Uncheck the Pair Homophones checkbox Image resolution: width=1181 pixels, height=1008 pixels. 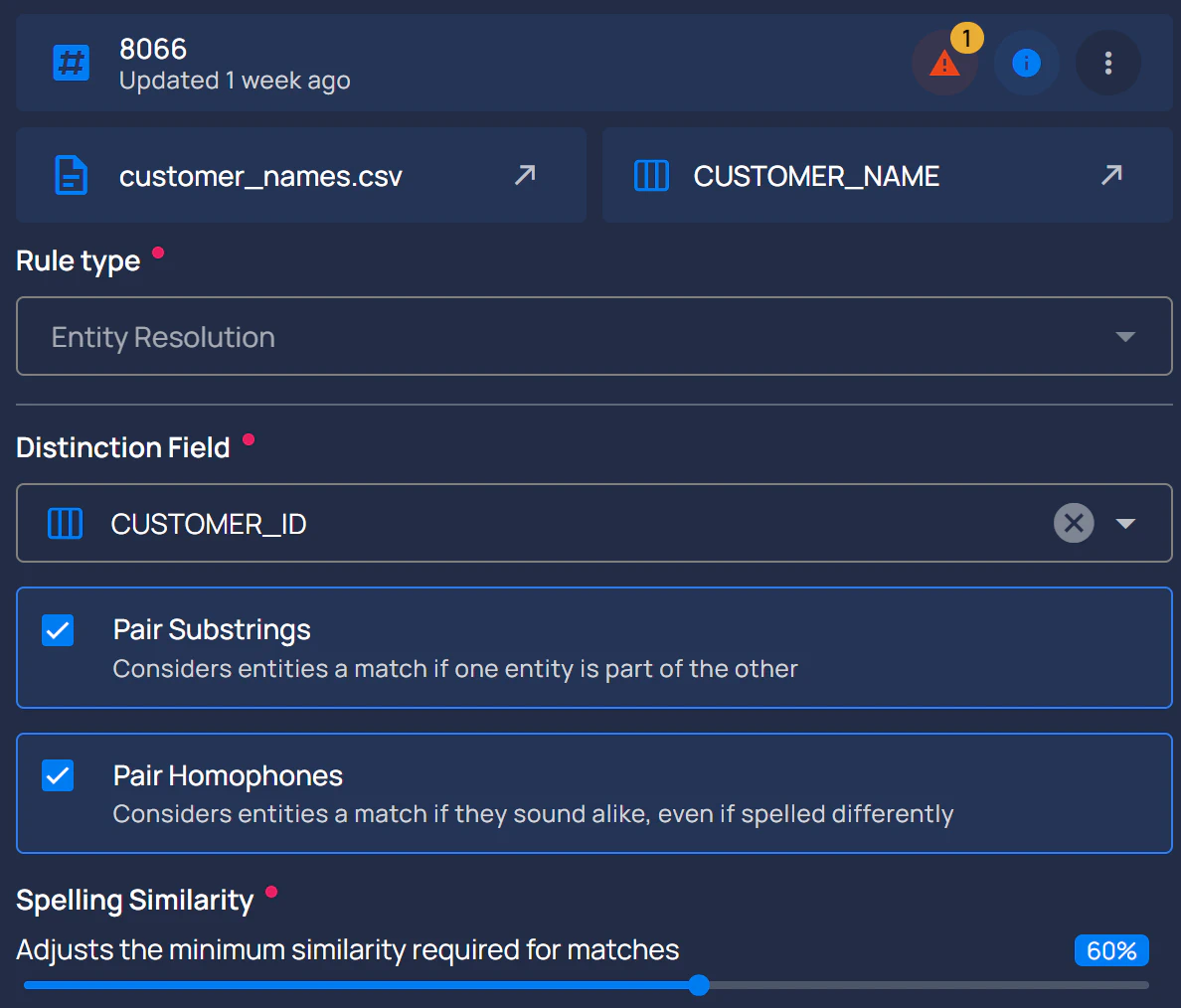pos(58,775)
